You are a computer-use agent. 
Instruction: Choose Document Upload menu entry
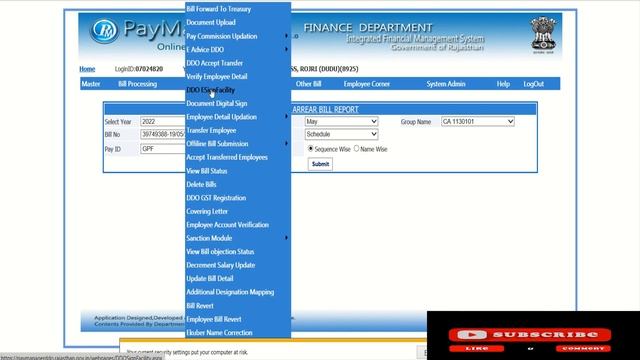coord(211,22)
